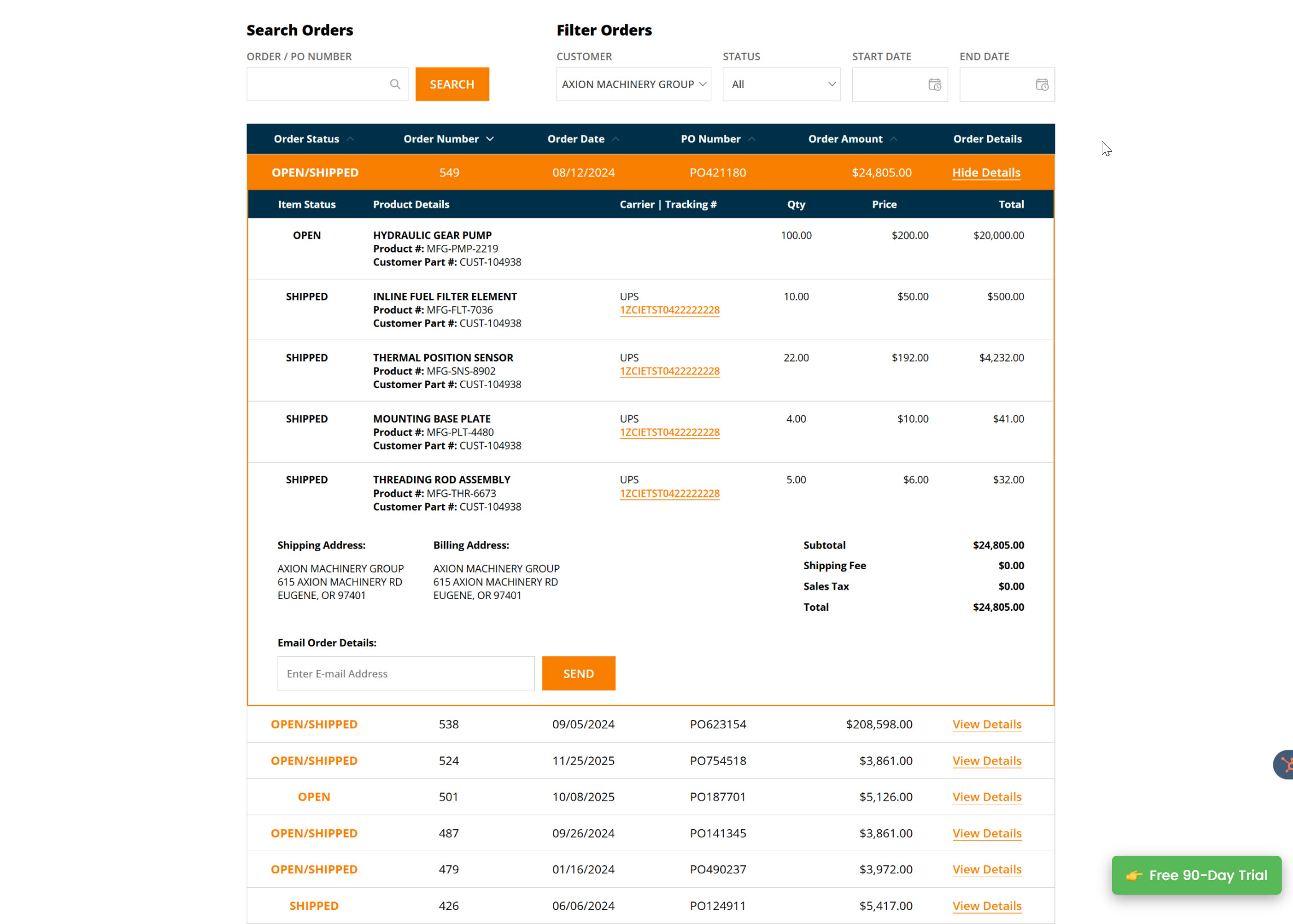
Task: Sort by Order Status arrow
Action: [350, 139]
